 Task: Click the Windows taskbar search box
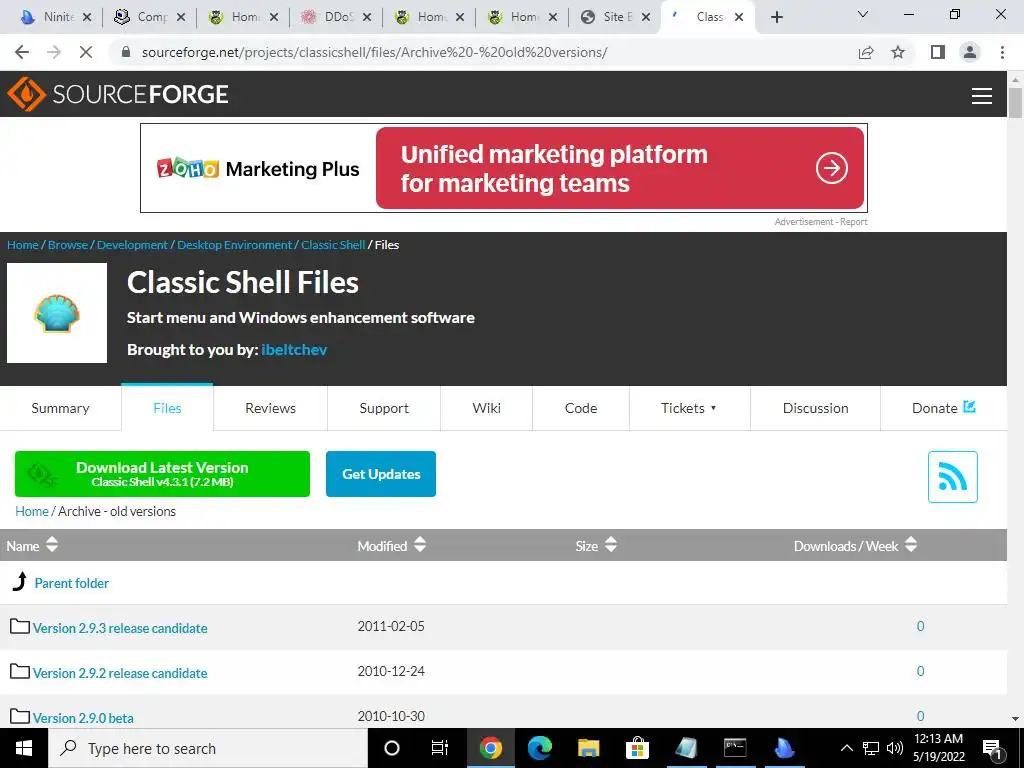208,748
